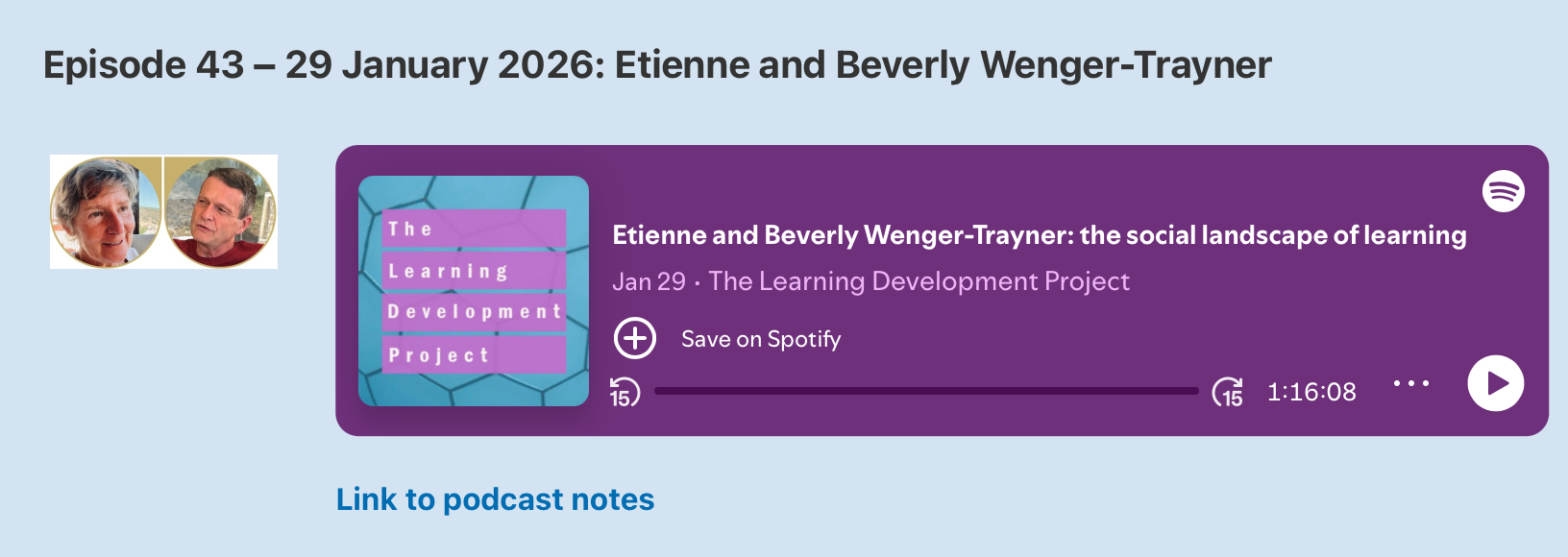The width and height of the screenshot is (1568, 557).
Task: Click the Spotify logo icon
Action: click(x=1503, y=191)
